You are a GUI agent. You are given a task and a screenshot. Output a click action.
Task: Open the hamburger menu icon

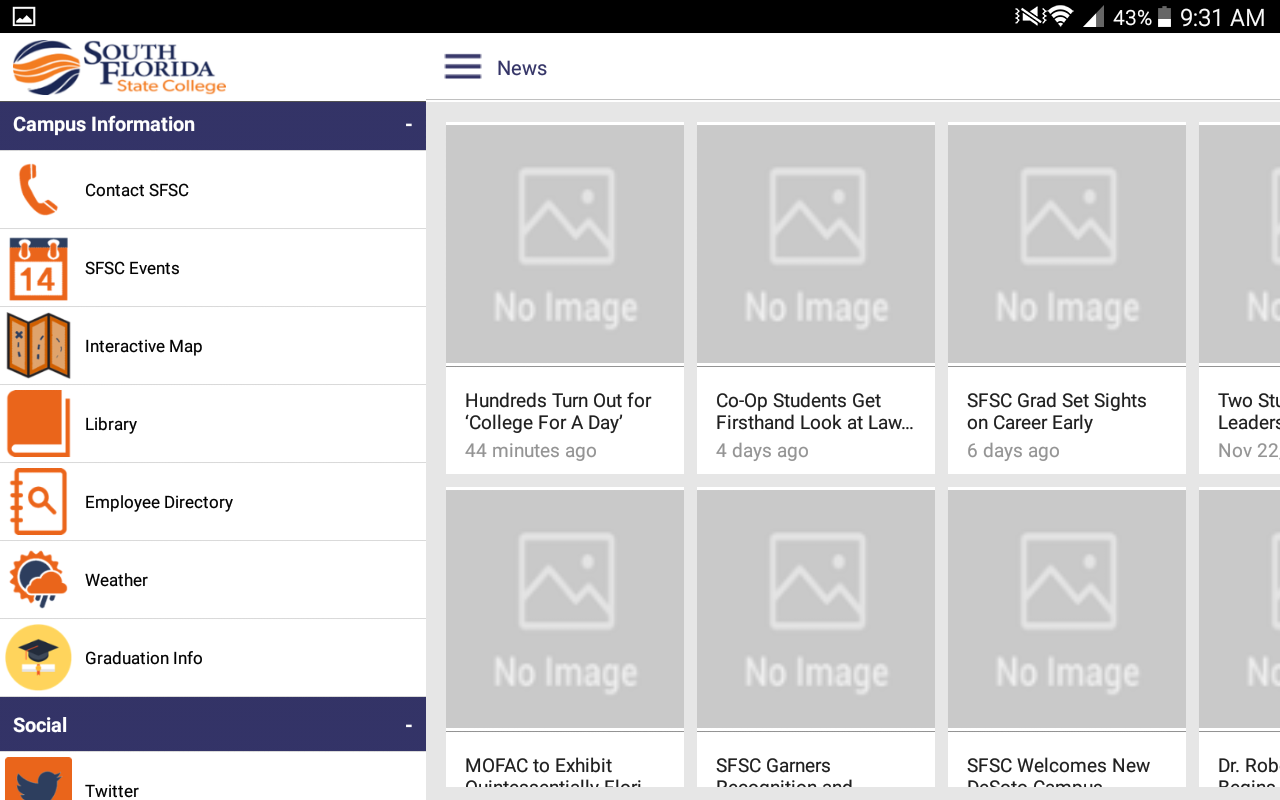tap(463, 67)
